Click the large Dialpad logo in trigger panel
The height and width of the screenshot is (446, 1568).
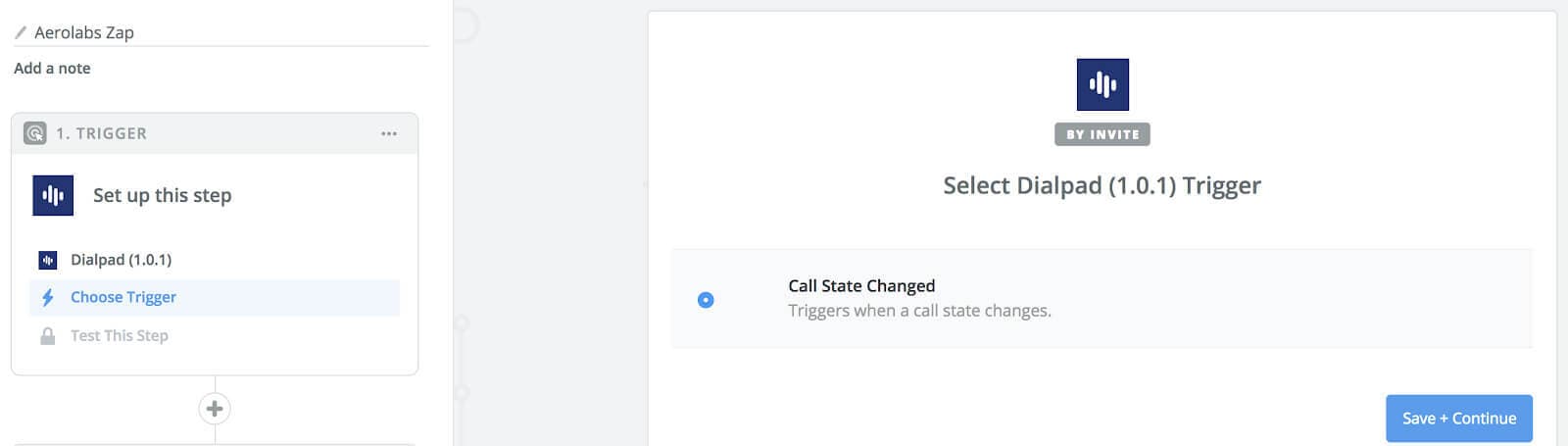pyautogui.click(x=1102, y=84)
